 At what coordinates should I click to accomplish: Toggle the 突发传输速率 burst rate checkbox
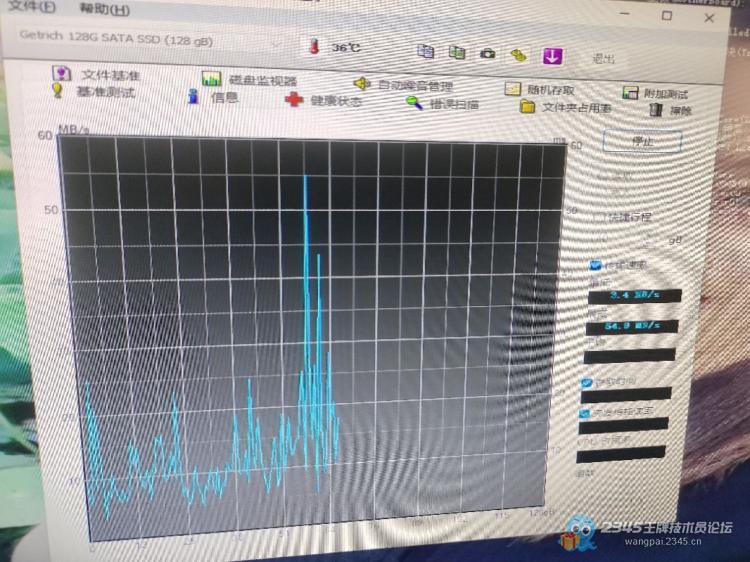click(x=585, y=411)
